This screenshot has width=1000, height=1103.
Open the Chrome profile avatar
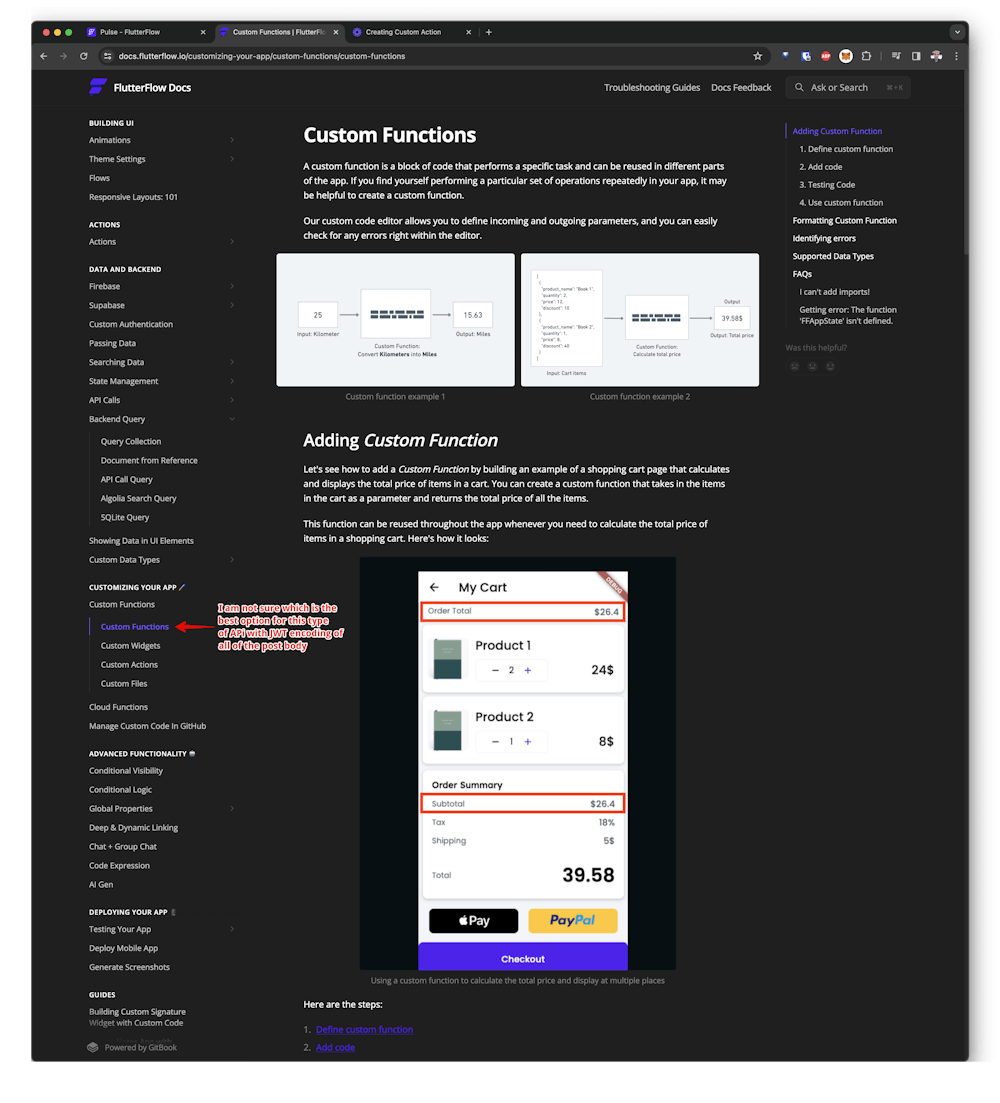coord(936,56)
